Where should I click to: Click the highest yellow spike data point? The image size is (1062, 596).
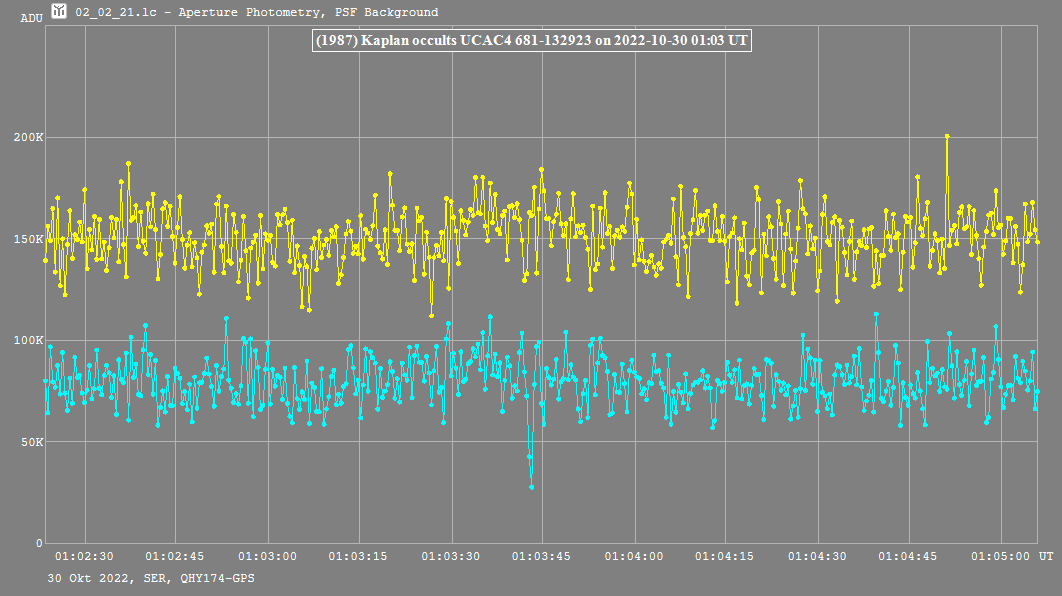(946, 136)
